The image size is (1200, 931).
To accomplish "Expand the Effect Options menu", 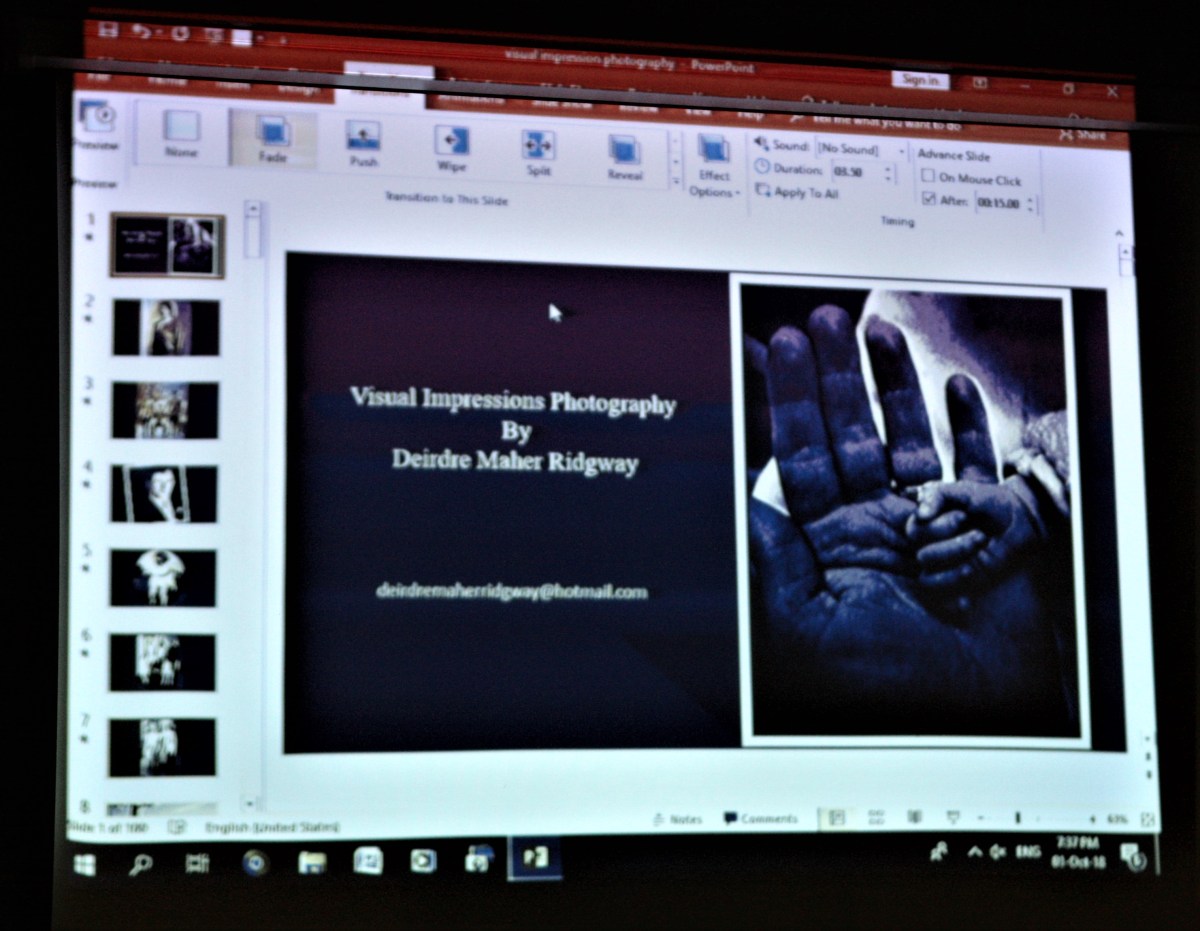I will (714, 166).
